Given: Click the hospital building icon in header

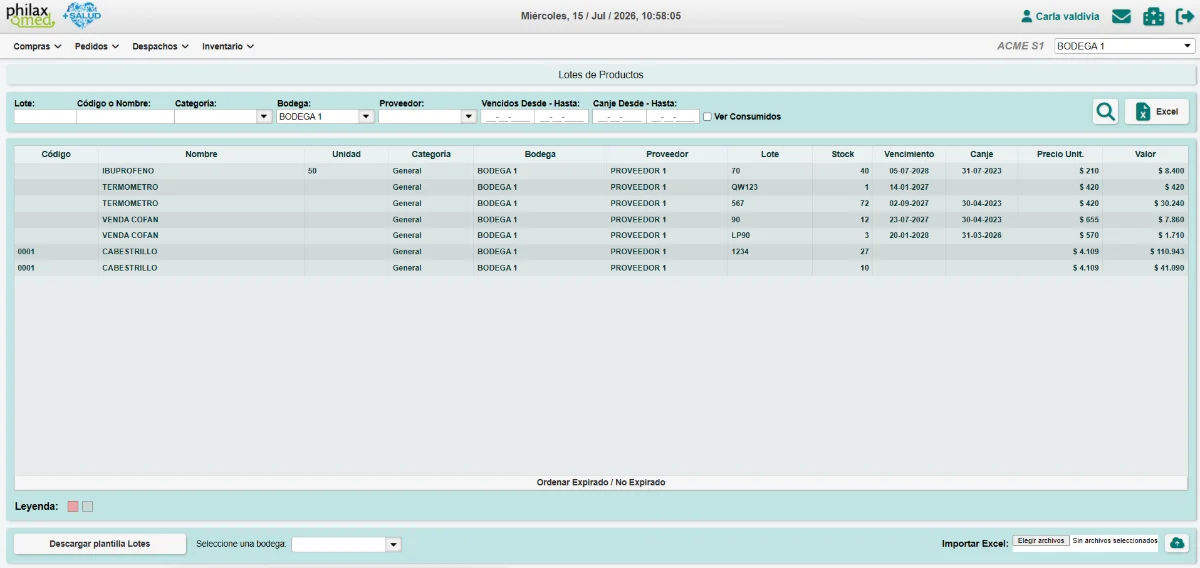Looking at the screenshot, I should pos(1154,16).
